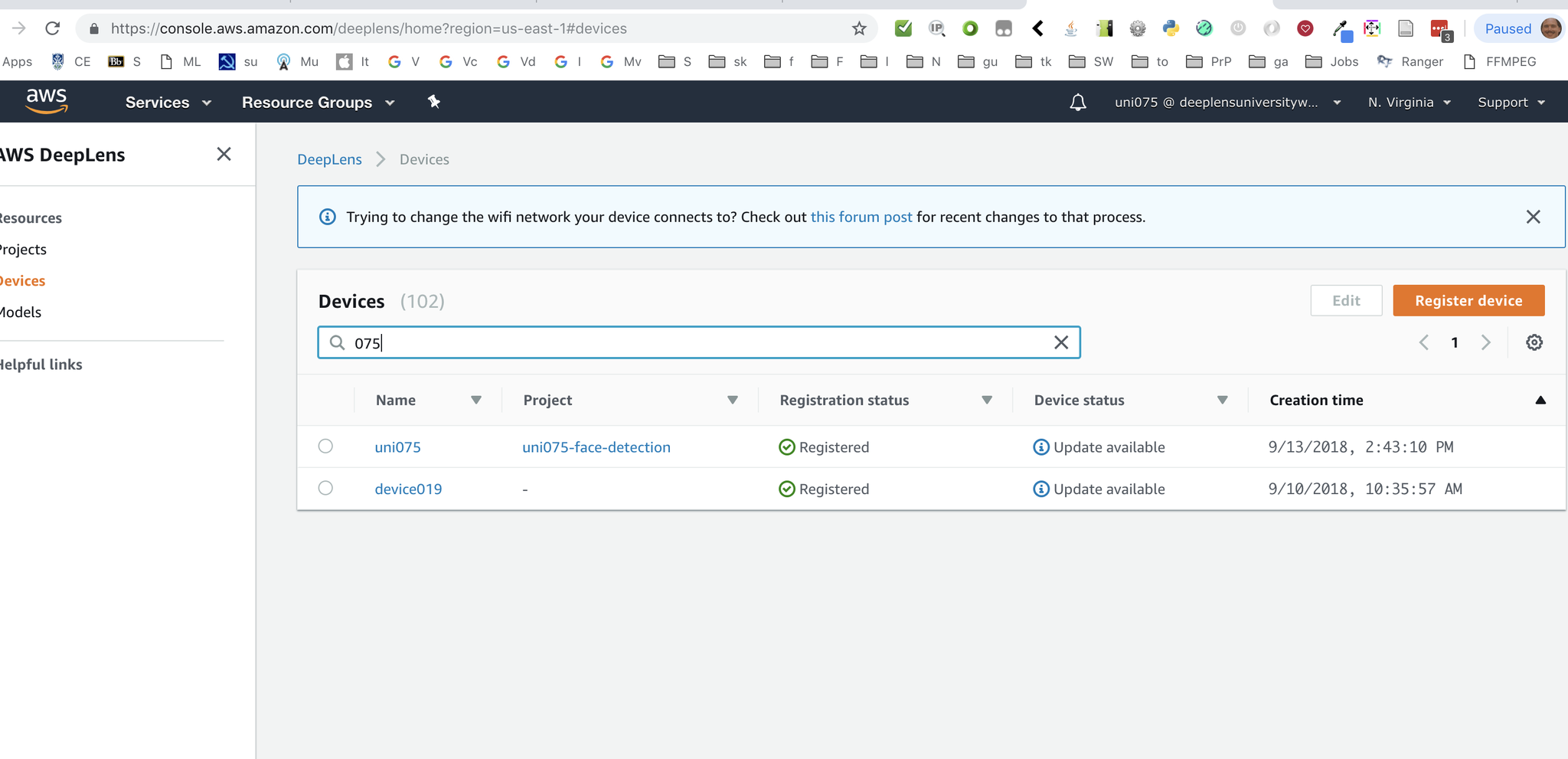Open the Name column filter arrow
The image size is (1568, 759).
coord(476,400)
